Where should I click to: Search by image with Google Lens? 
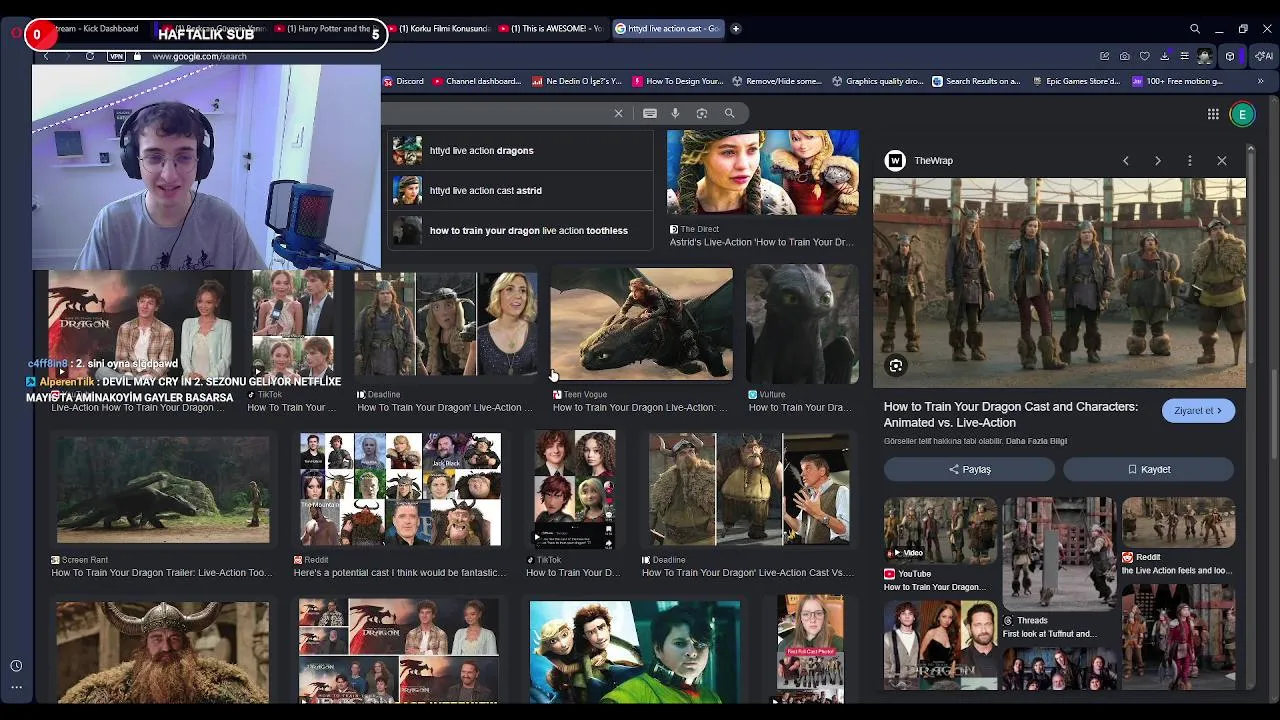click(x=701, y=113)
